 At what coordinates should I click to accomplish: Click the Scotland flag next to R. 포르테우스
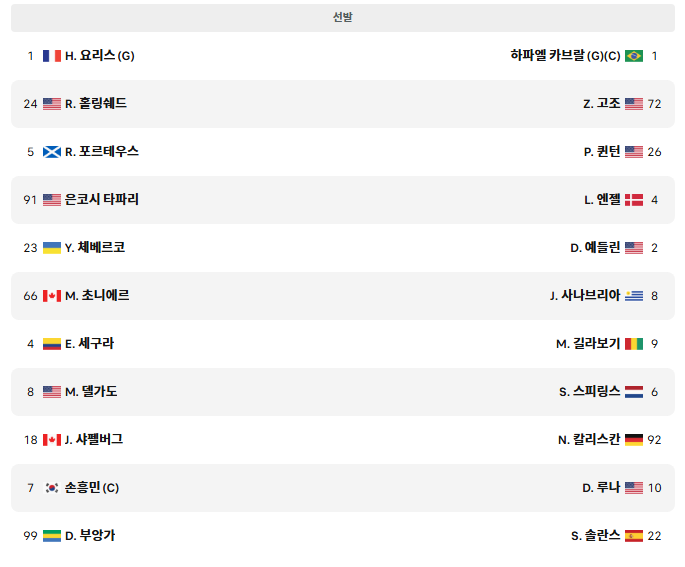click(x=52, y=152)
